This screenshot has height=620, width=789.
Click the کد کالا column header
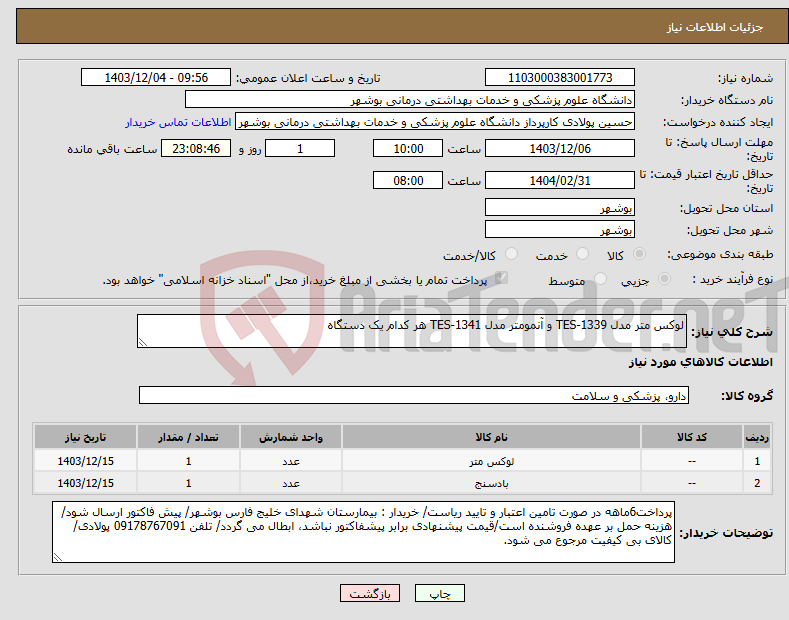click(x=692, y=437)
